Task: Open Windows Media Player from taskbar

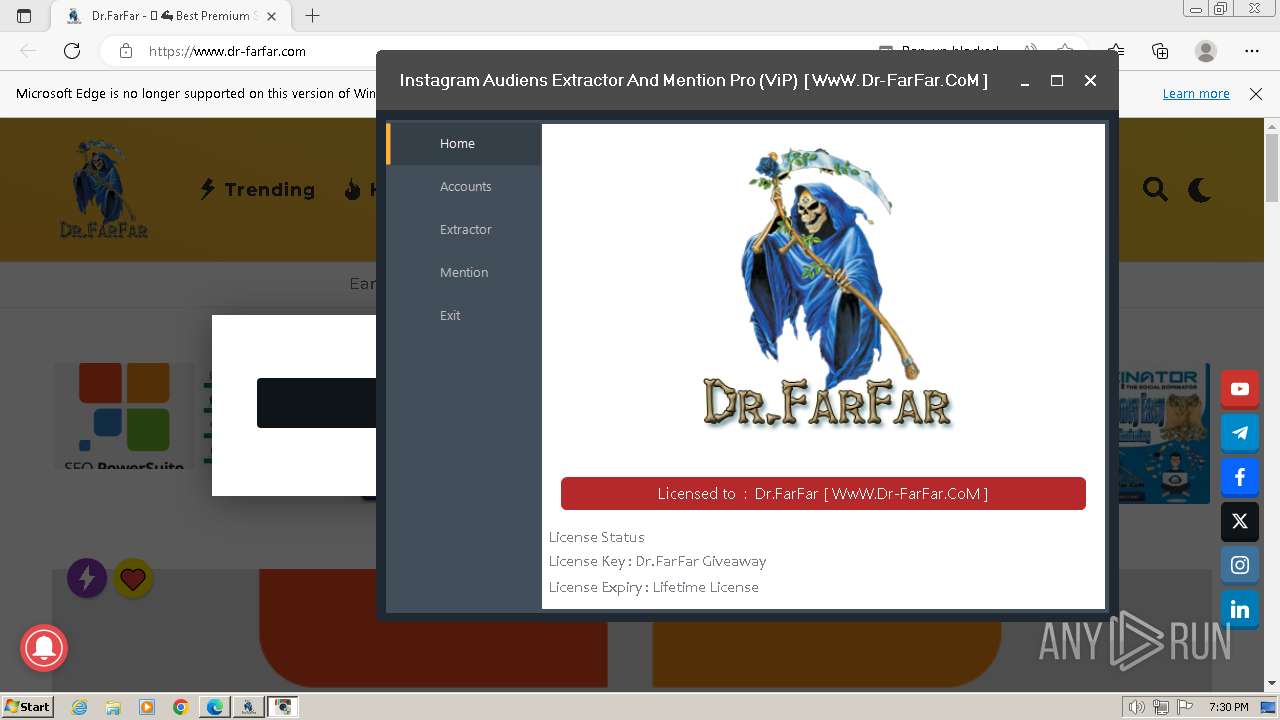Action: (147, 707)
